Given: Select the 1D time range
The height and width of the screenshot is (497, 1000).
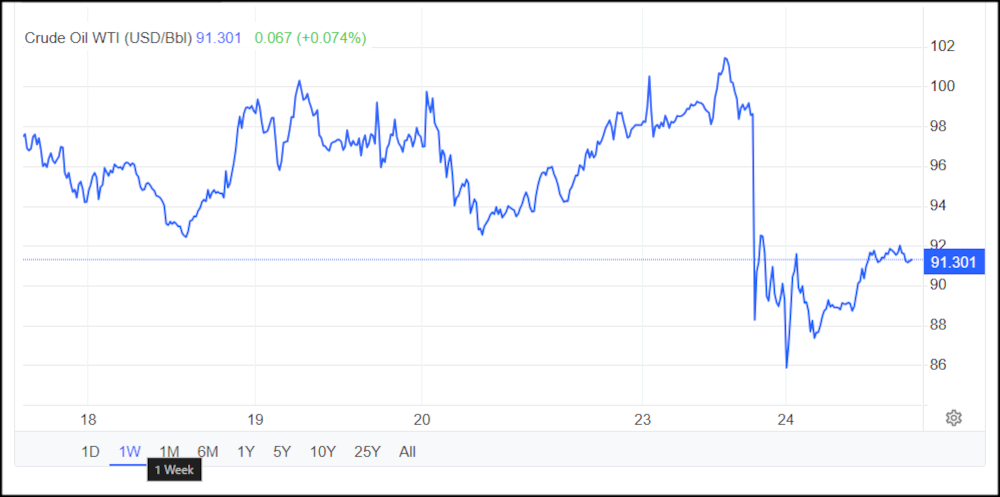Looking at the screenshot, I should tap(90, 452).
